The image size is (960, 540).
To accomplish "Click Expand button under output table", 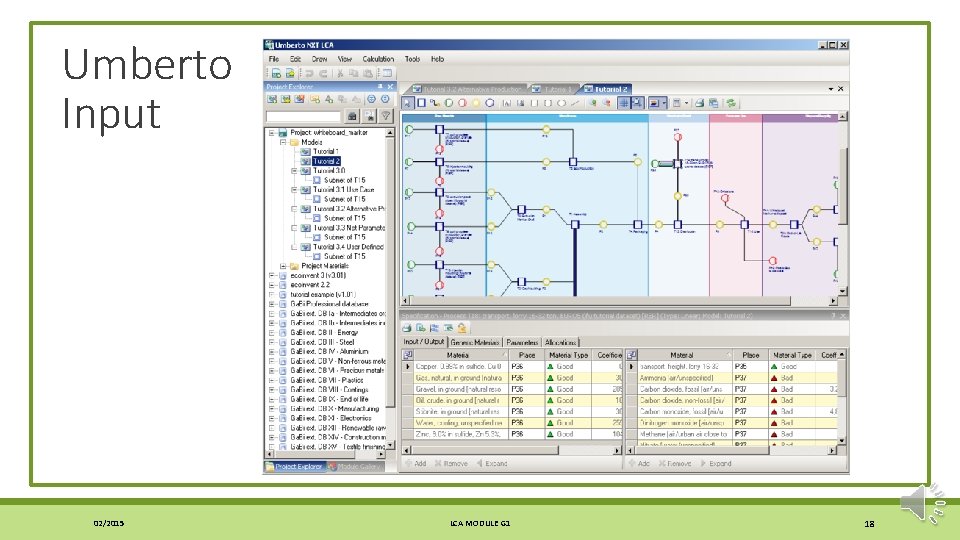I will pyautogui.click(x=716, y=463).
